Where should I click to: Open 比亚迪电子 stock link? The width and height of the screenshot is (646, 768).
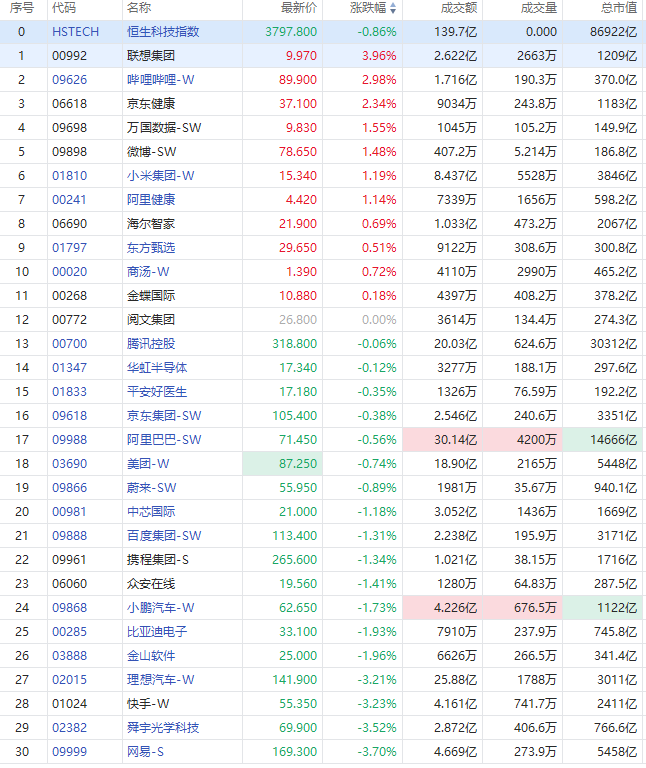click(x=157, y=632)
